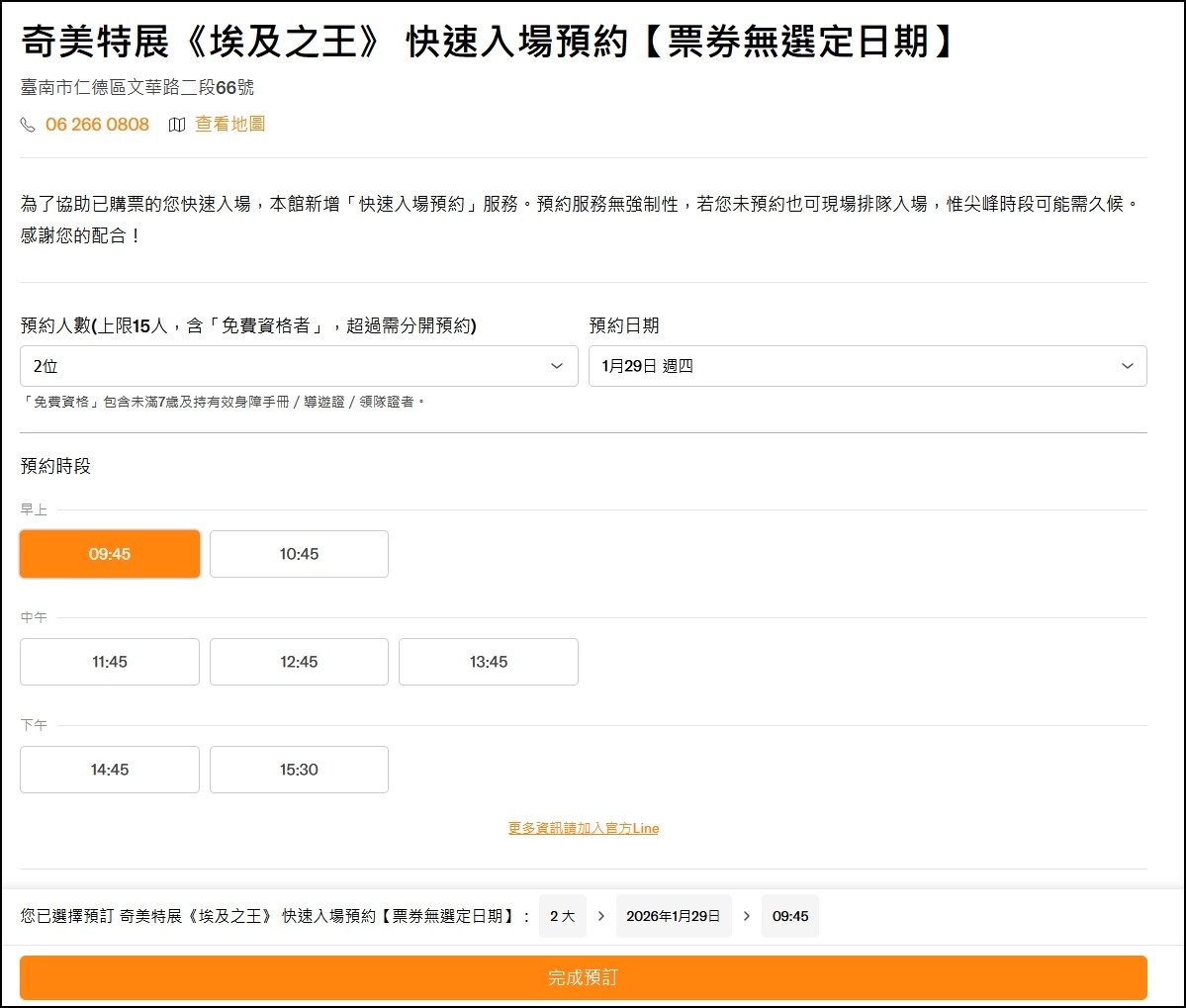Choose the 13:45 time slot

489,662
